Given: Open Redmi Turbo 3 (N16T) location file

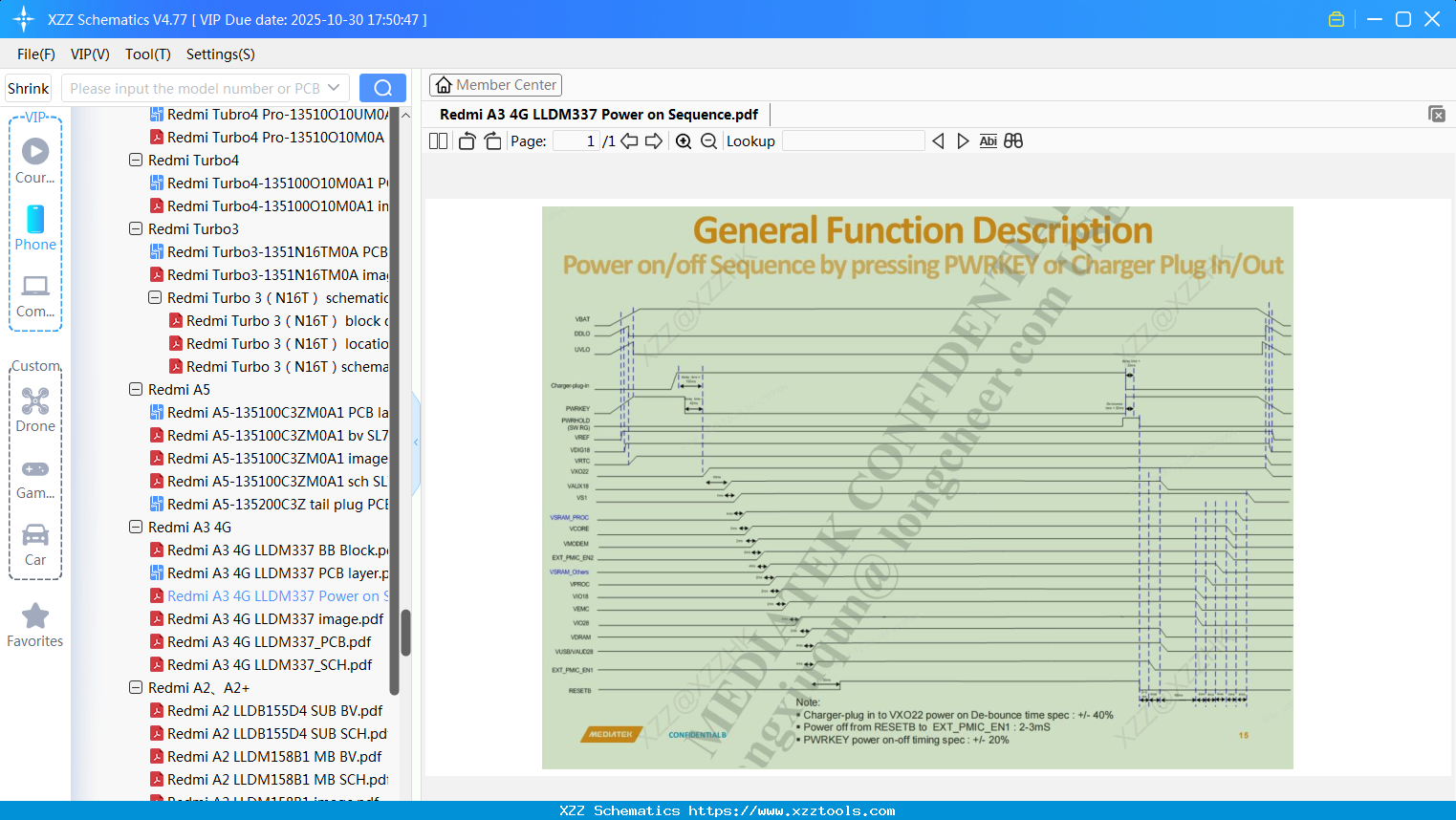Looking at the screenshot, I should click(279, 343).
